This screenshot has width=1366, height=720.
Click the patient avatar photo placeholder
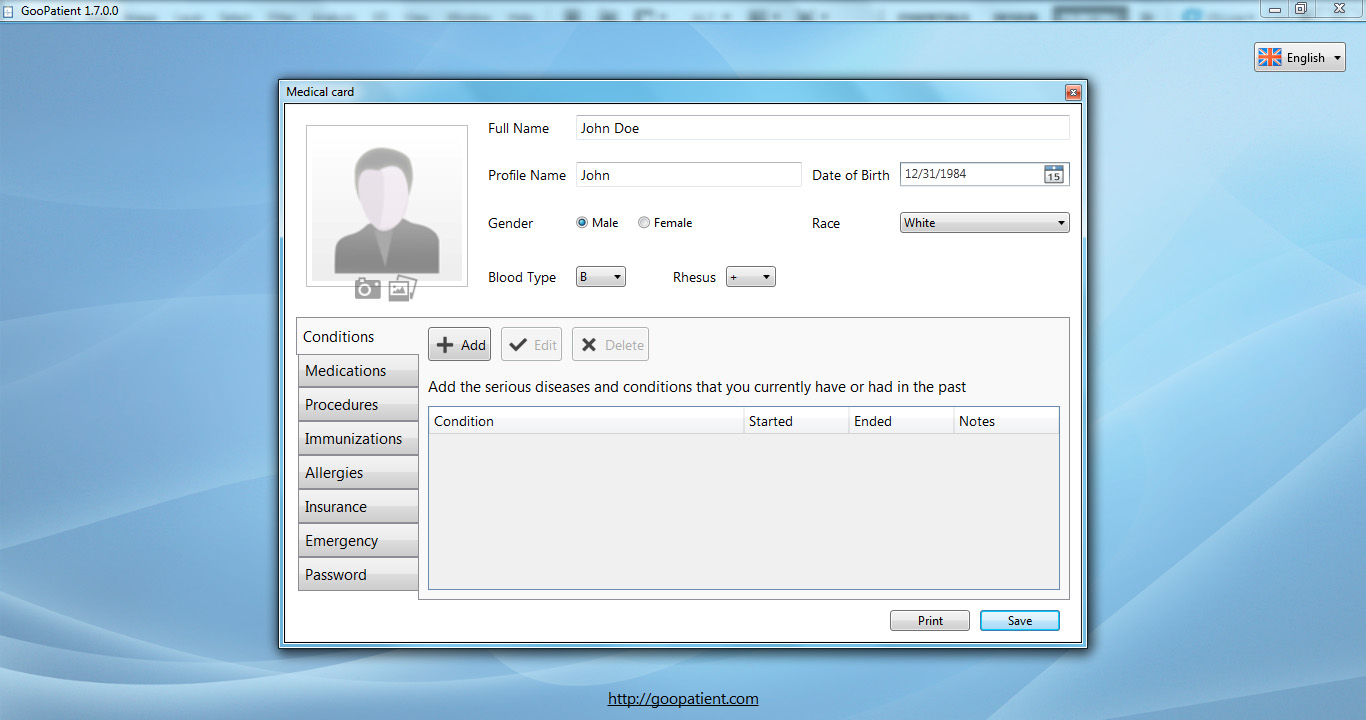click(x=386, y=205)
